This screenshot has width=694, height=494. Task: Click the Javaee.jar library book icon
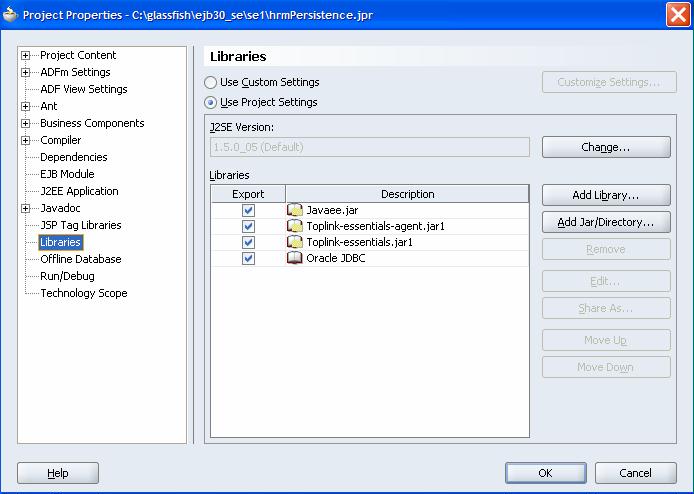click(295, 210)
